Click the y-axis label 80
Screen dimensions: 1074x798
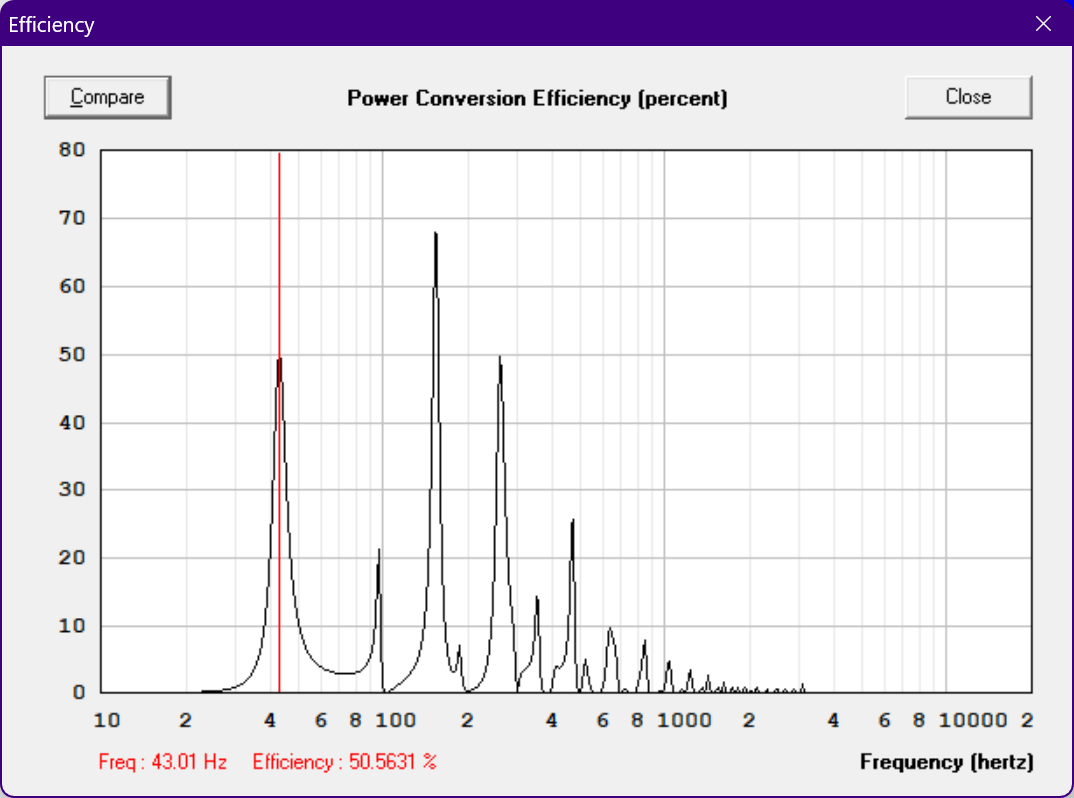[72, 150]
